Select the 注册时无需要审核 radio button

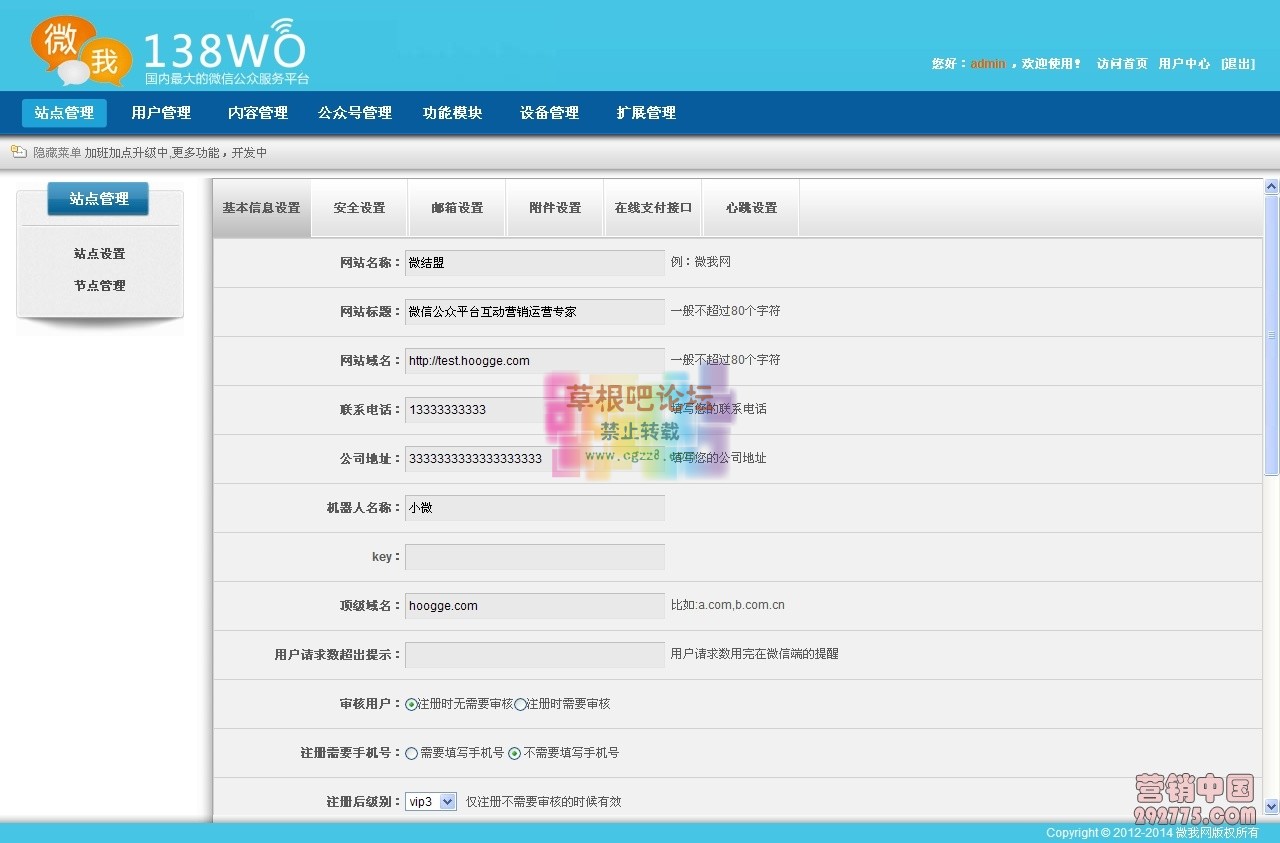pyautogui.click(x=410, y=703)
